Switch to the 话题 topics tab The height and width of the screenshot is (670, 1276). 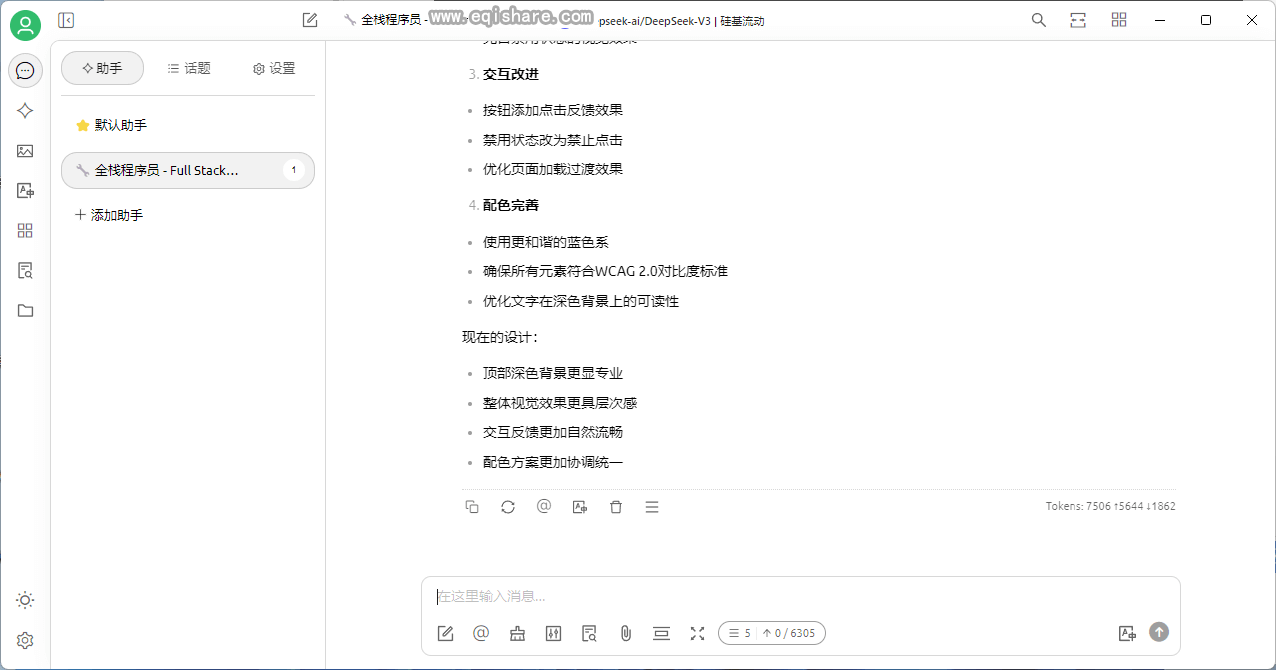[188, 68]
